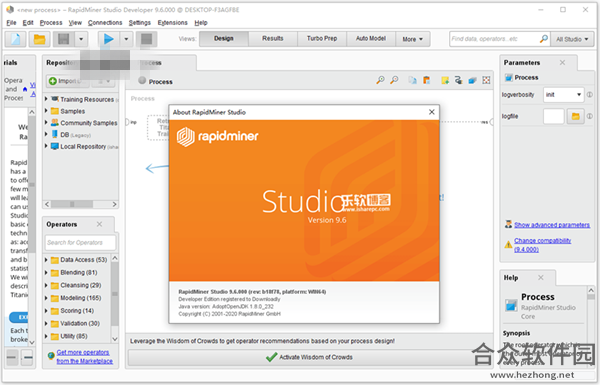Open the run options dropdown arrow
The height and width of the screenshot is (385, 600).
pos(126,39)
